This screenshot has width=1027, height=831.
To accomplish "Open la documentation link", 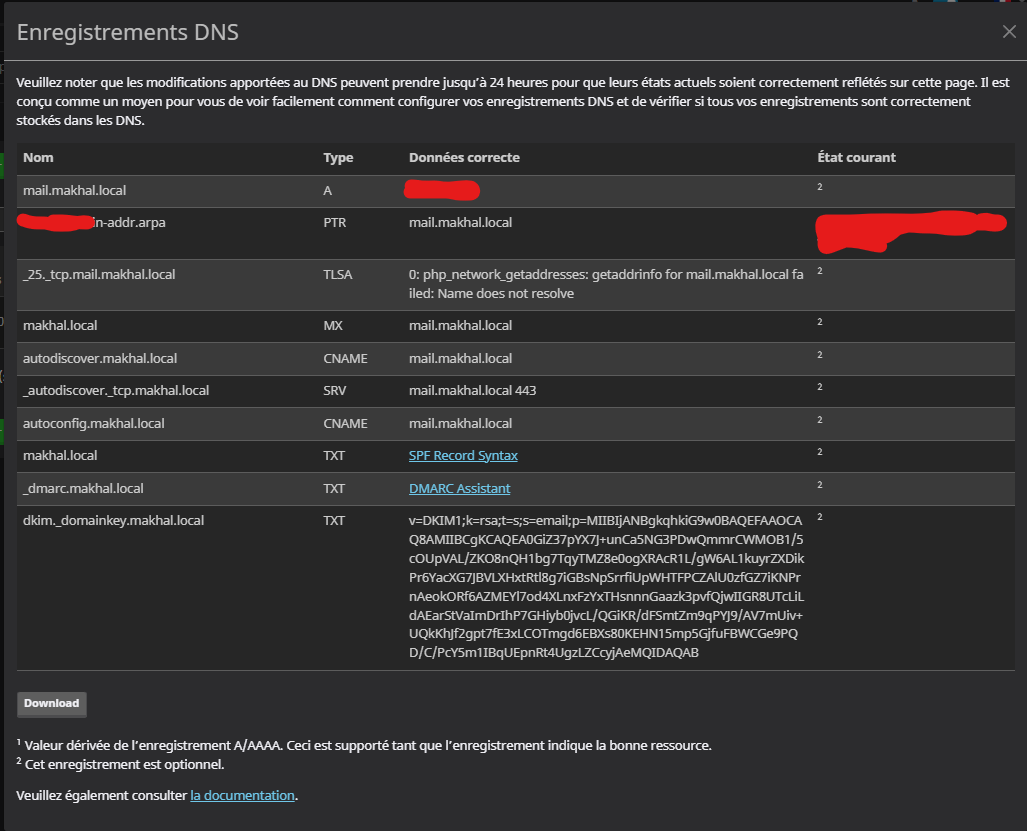I will pyautogui.click(x=242, y=796).
